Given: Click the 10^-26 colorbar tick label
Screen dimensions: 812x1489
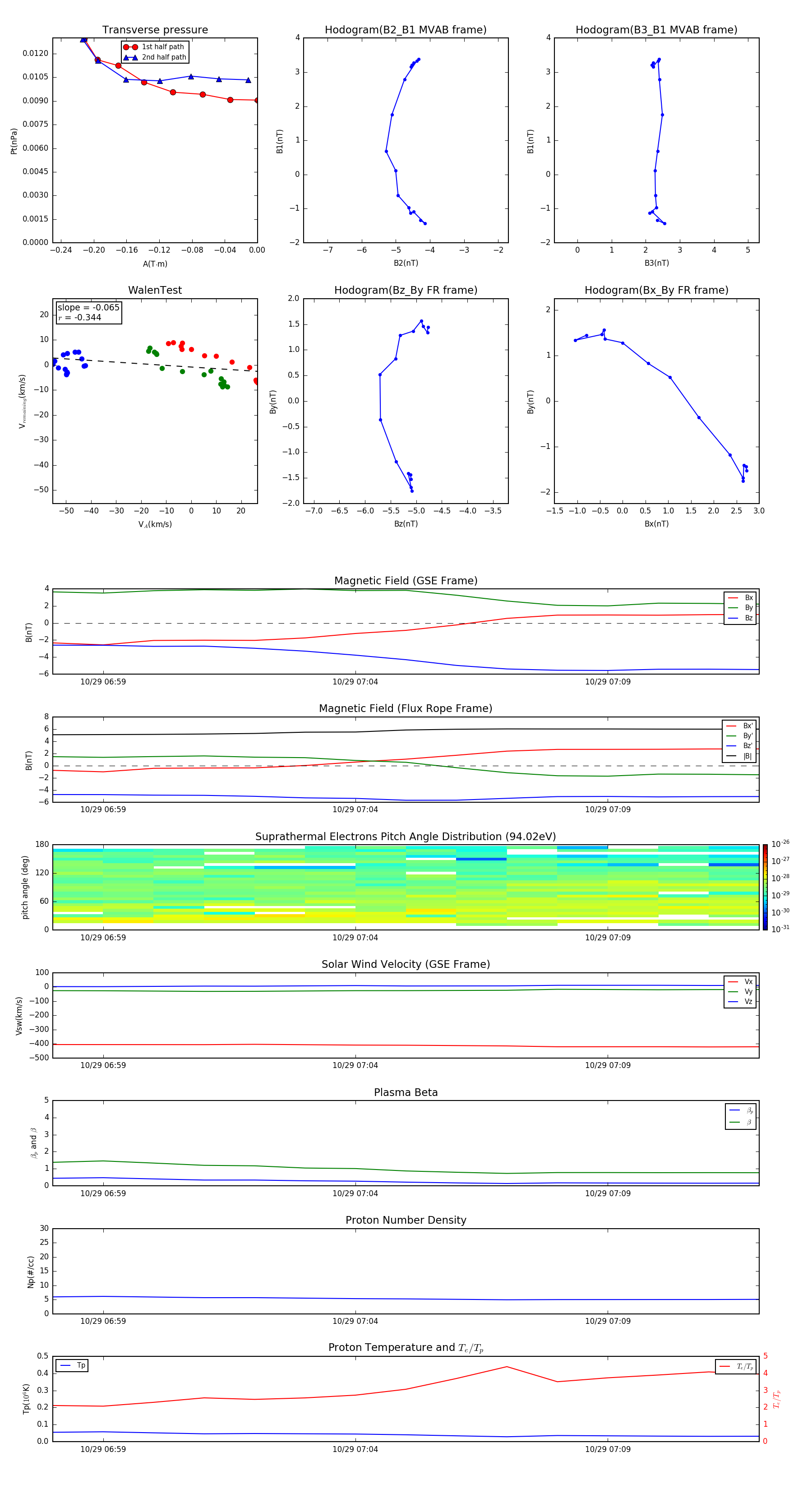Looking at the screenshot, I should point(780,844).
